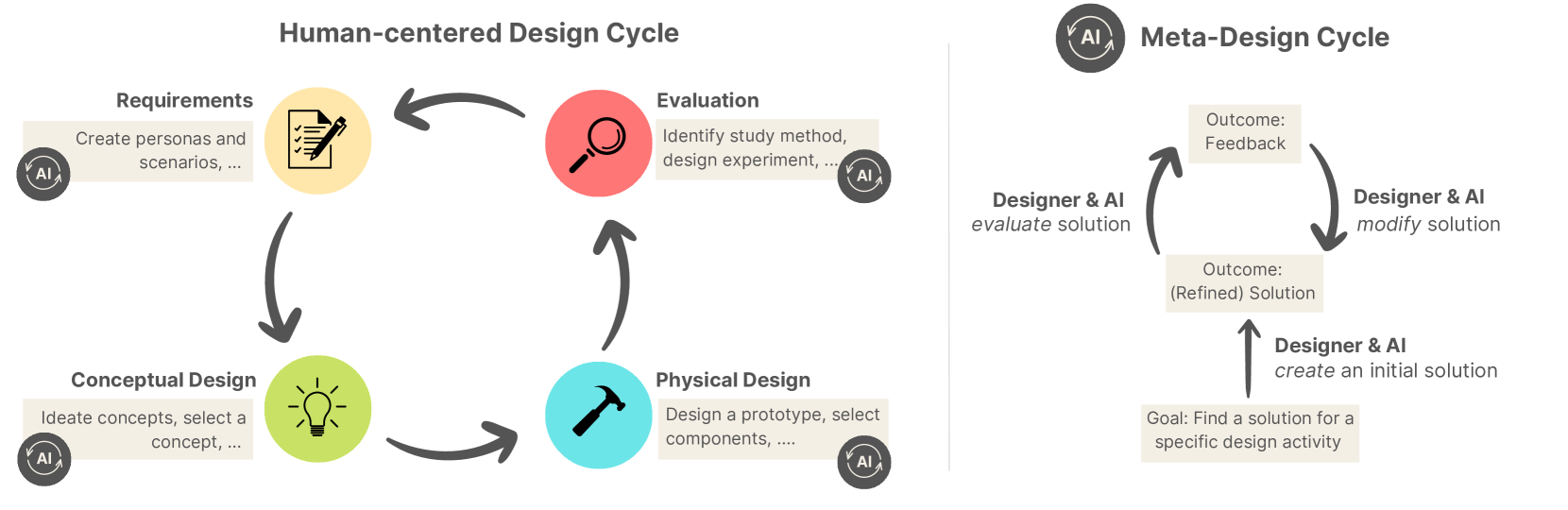Click the Outcome: Feedback box
Viewport: 1568px width, 510px height.
point(1245,132)
